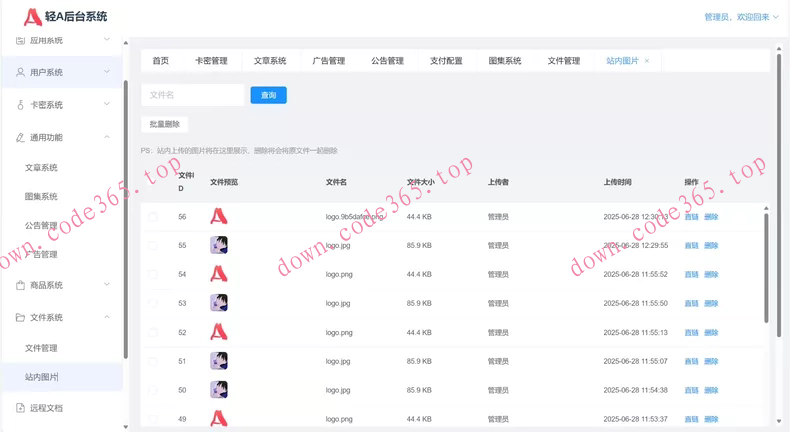Viewport: 790px width, 432px height.
Task: Switch to 卡密管理 tab
Action: coord(212,61)
